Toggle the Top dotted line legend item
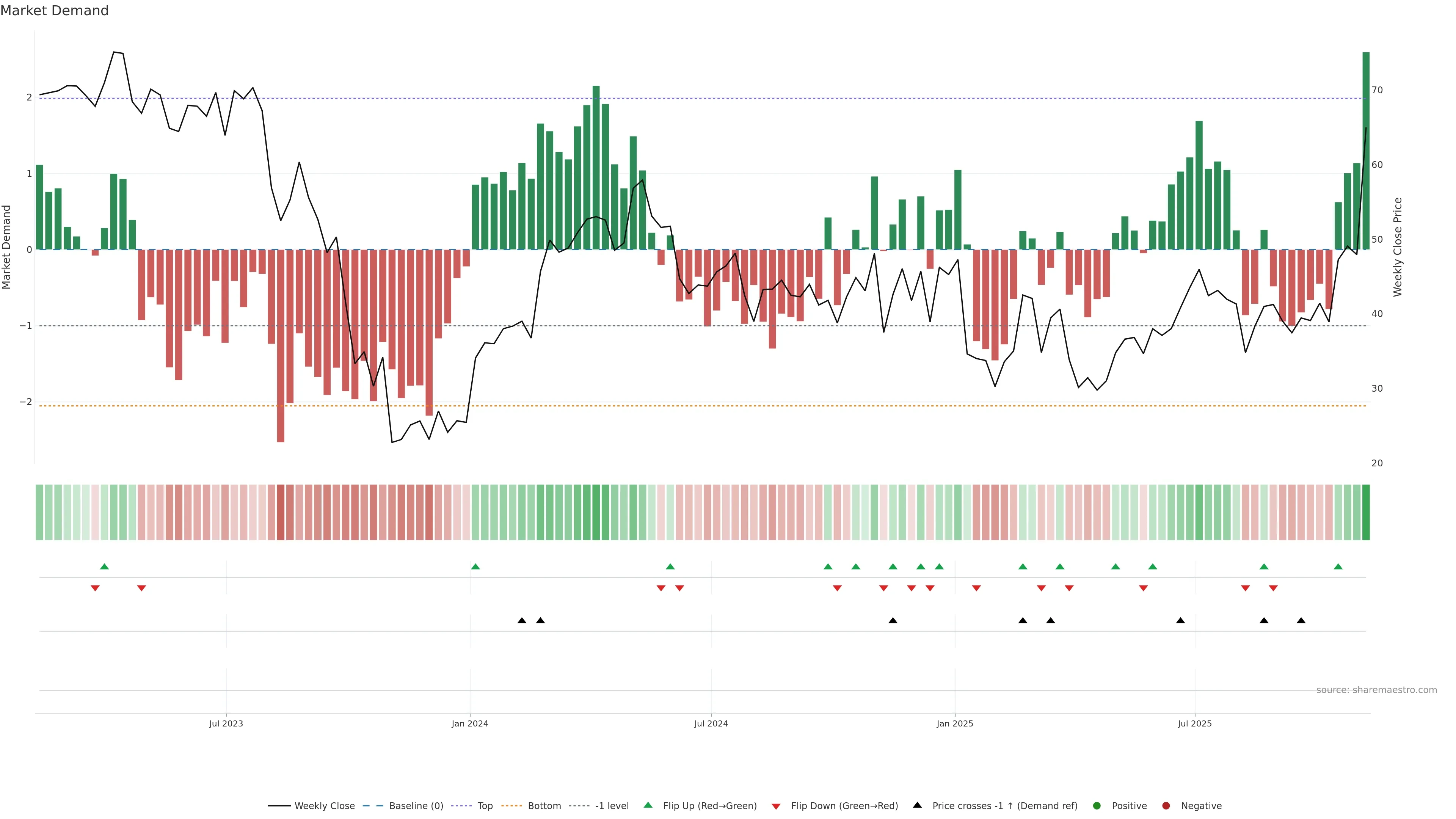Screen dimensions: 1456x819 point(485,806)
